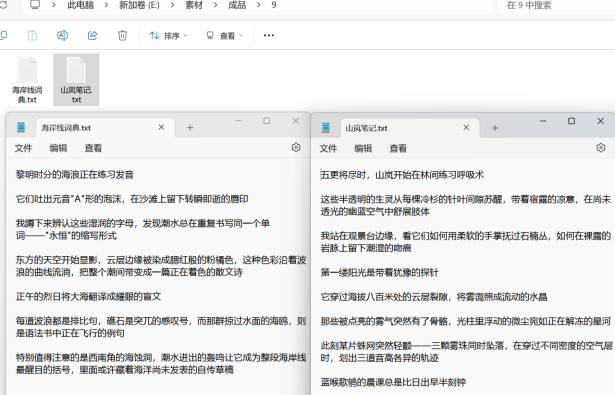The height and width of the screenshot is (395, 615).
Task: Expand chevron after 此电脑 in breadcrumb
Action: (106, 5)
